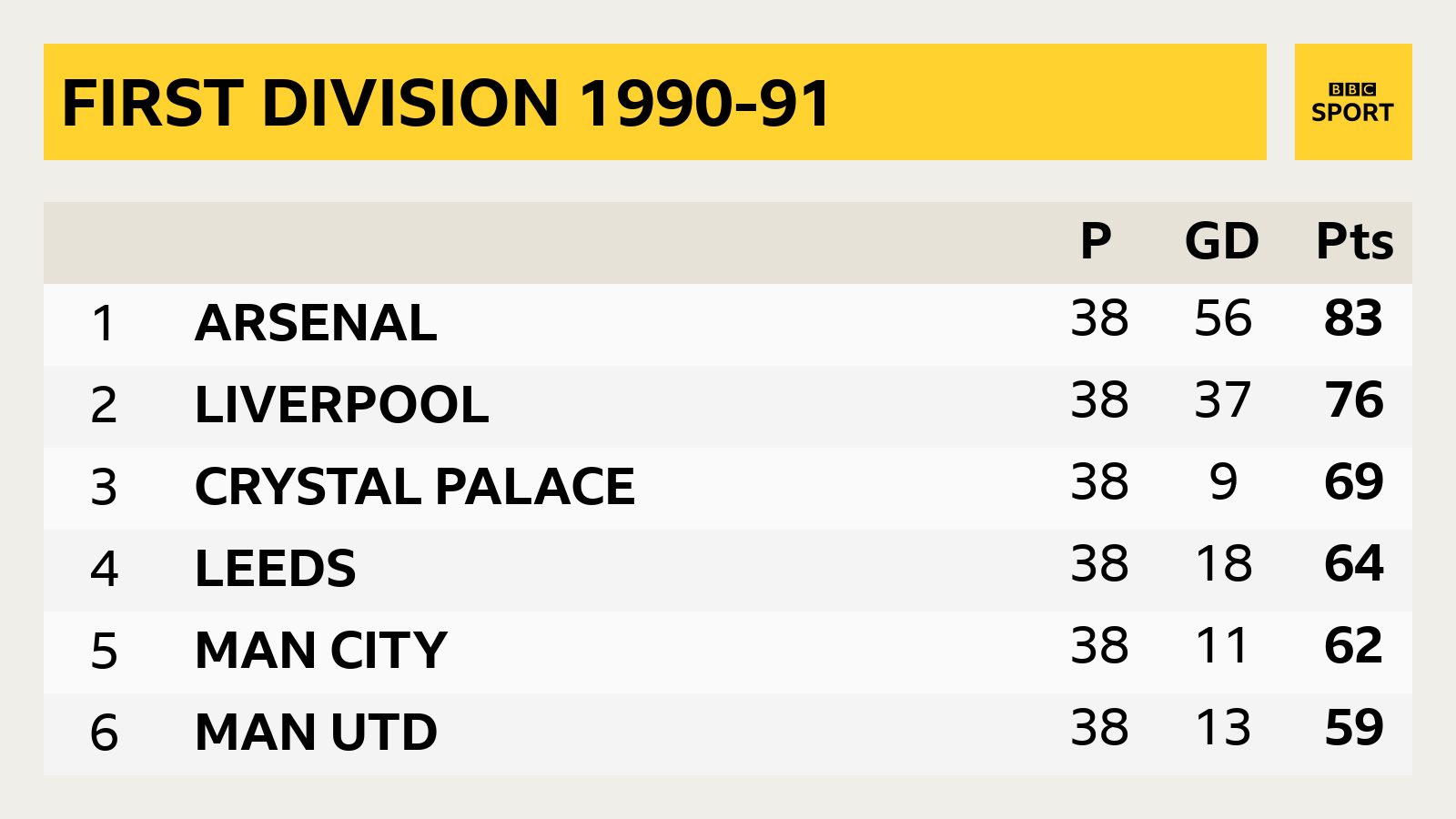Click the BBC Sport logo
The width and height of the screenshot is (1456, 819).
pos(1353,102)
